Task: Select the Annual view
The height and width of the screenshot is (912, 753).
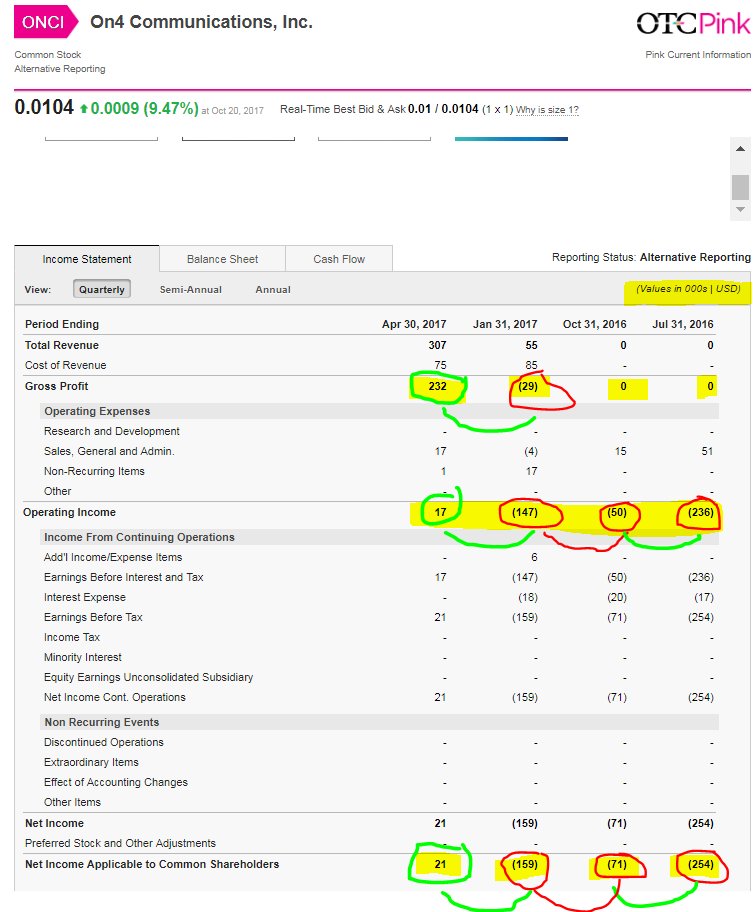Action: point(273,290)
